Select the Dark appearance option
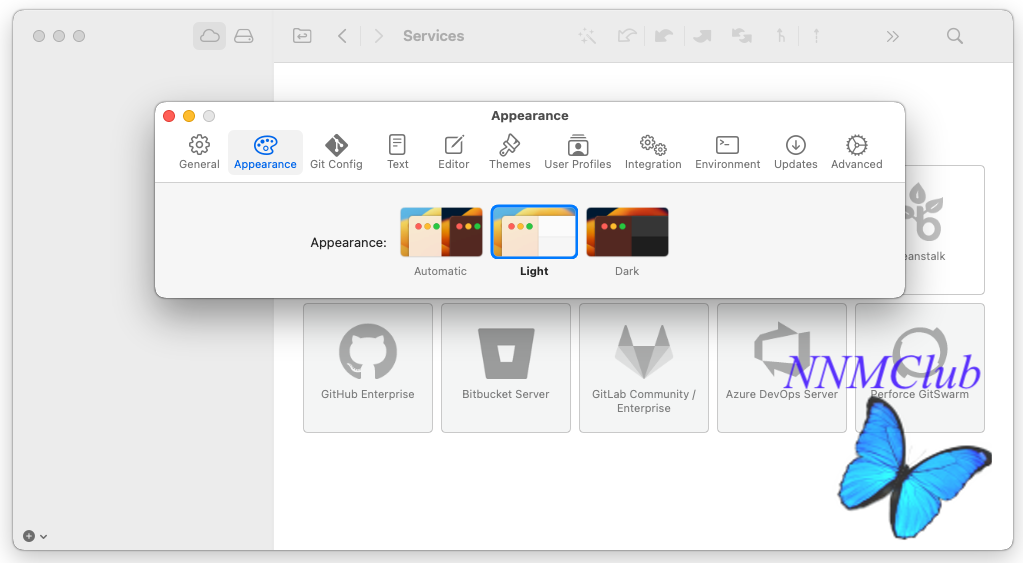1023x563 pixels. coord(627,233)
